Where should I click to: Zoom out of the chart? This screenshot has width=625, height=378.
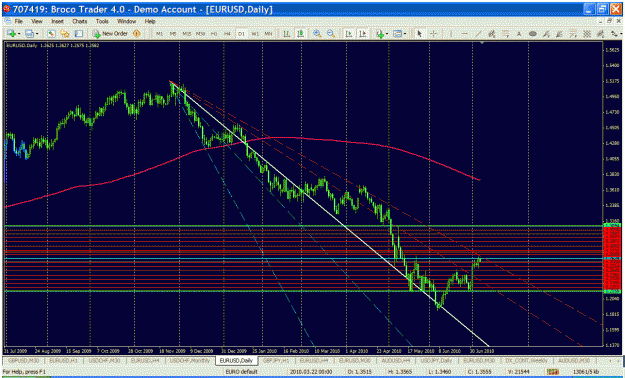pyautogui.click(x=330, y=34)
